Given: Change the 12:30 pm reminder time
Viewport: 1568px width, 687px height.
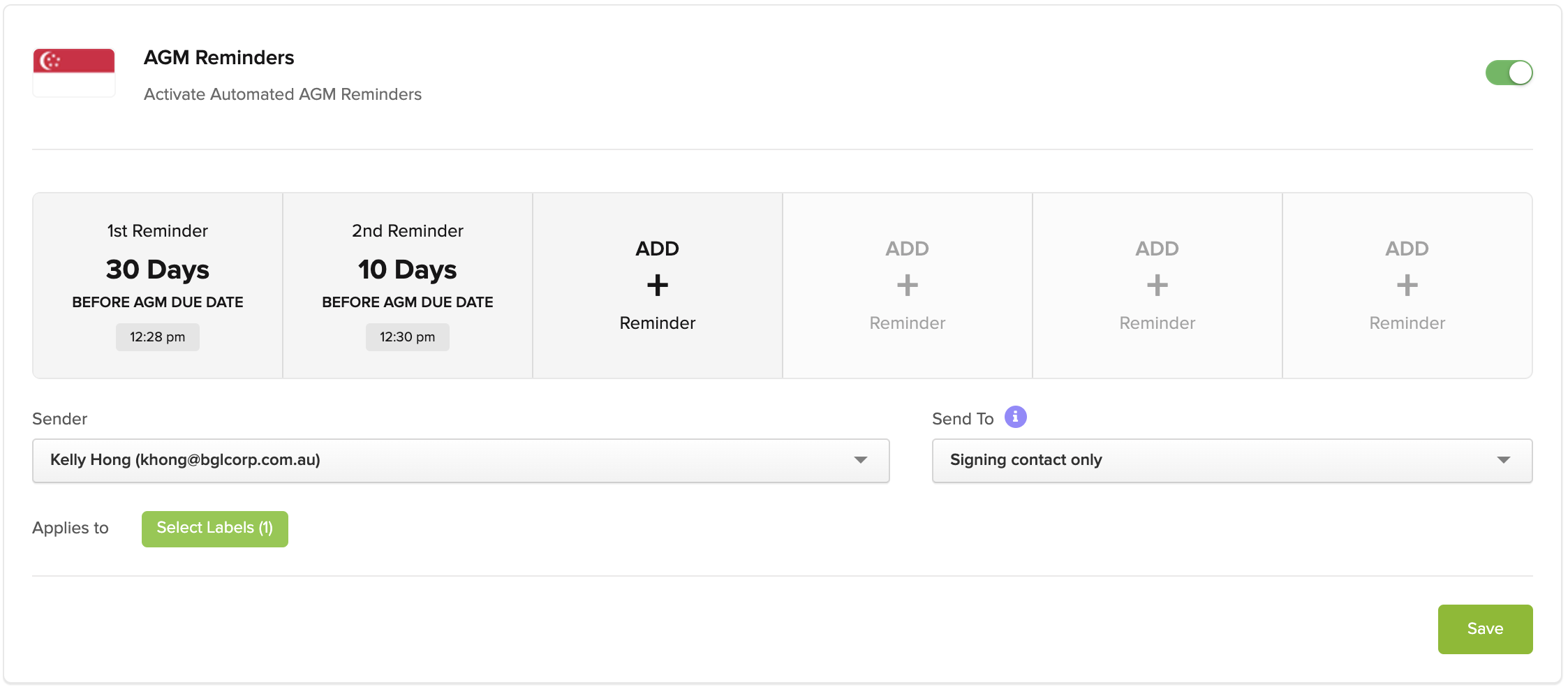Looking at the screenshot, I should (x=408, y=337).
